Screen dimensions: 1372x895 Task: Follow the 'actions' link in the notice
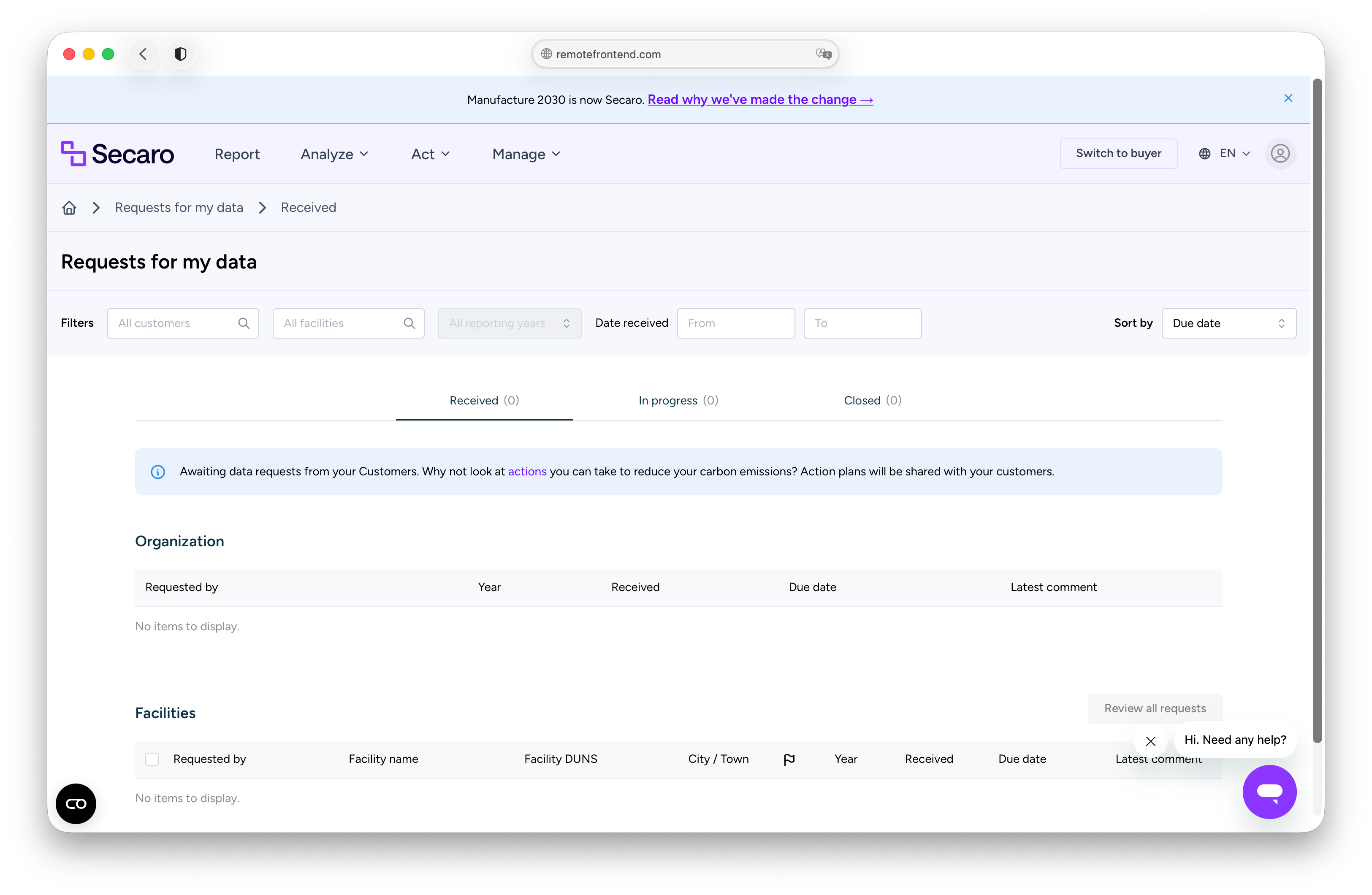(x=527, y=471)
